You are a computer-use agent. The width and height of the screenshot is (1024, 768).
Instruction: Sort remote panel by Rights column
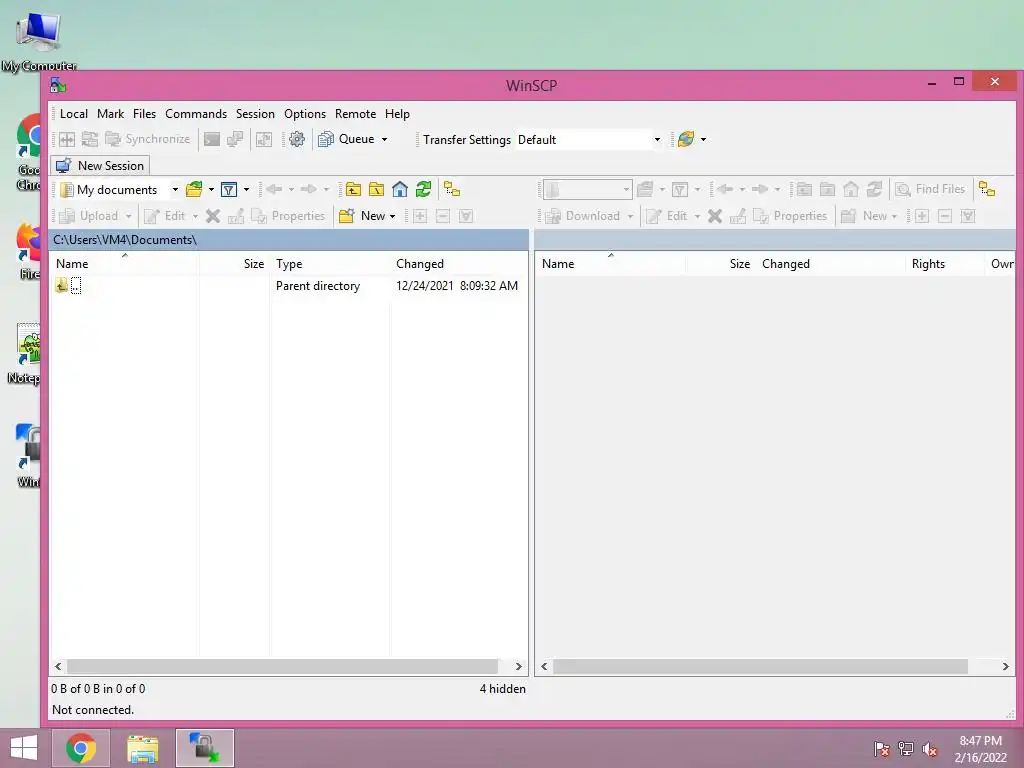tap(945, 264)
